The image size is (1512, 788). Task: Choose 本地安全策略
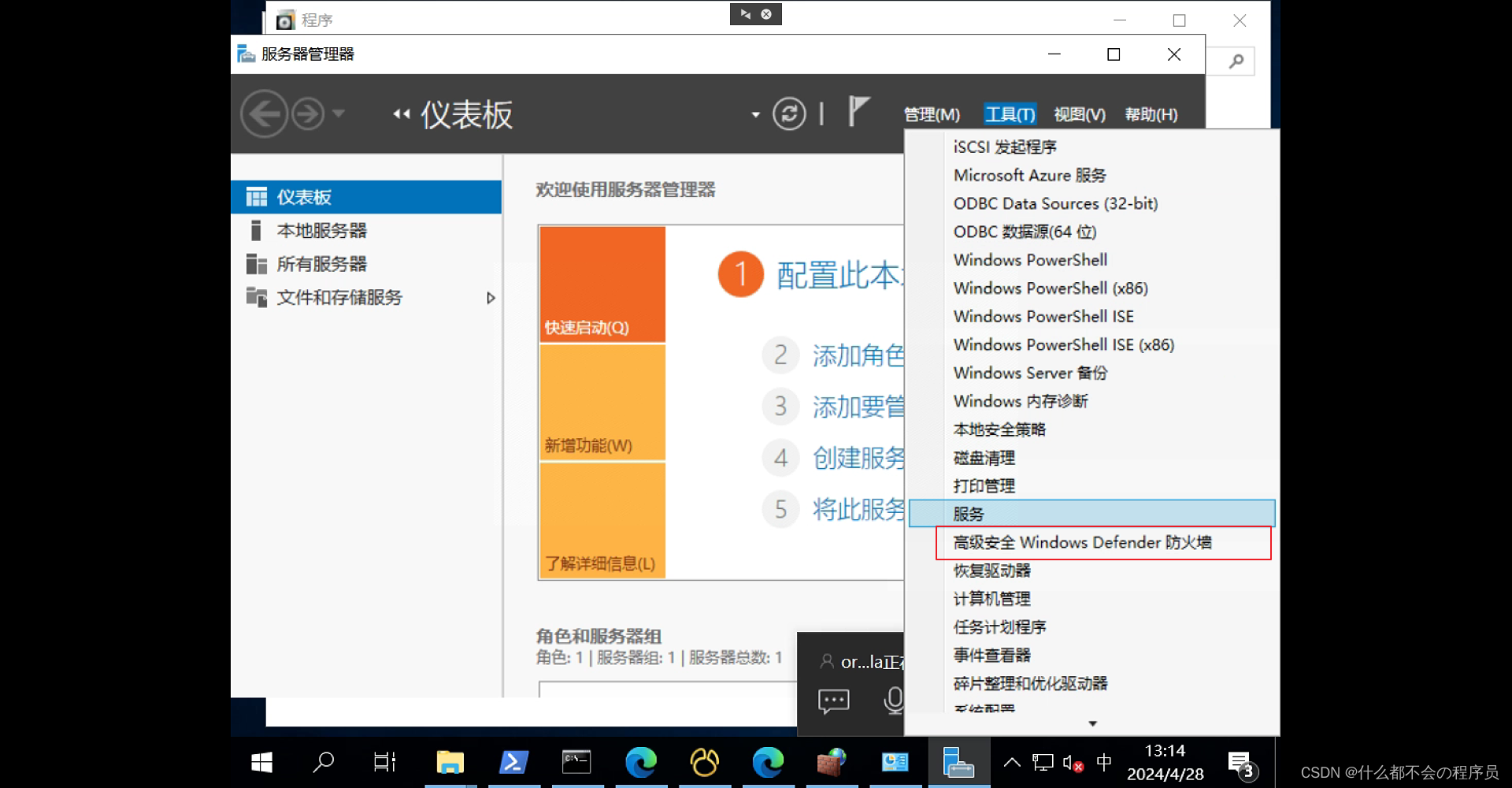(x=1091, y=429)
